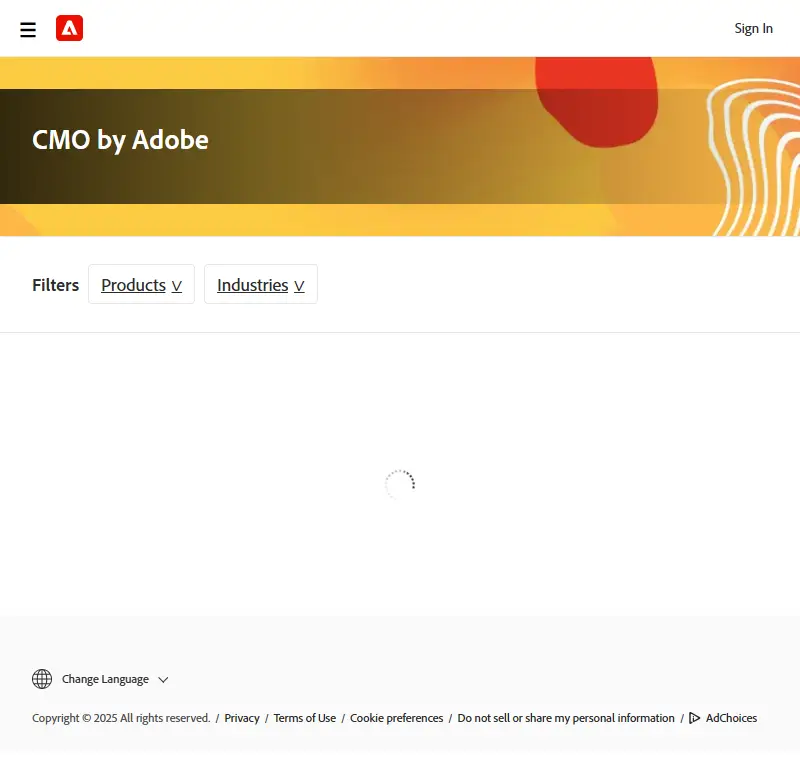Click Sign In
This screenshot has height=778, width=800.
pyautogui.click(x=753, y=29)
